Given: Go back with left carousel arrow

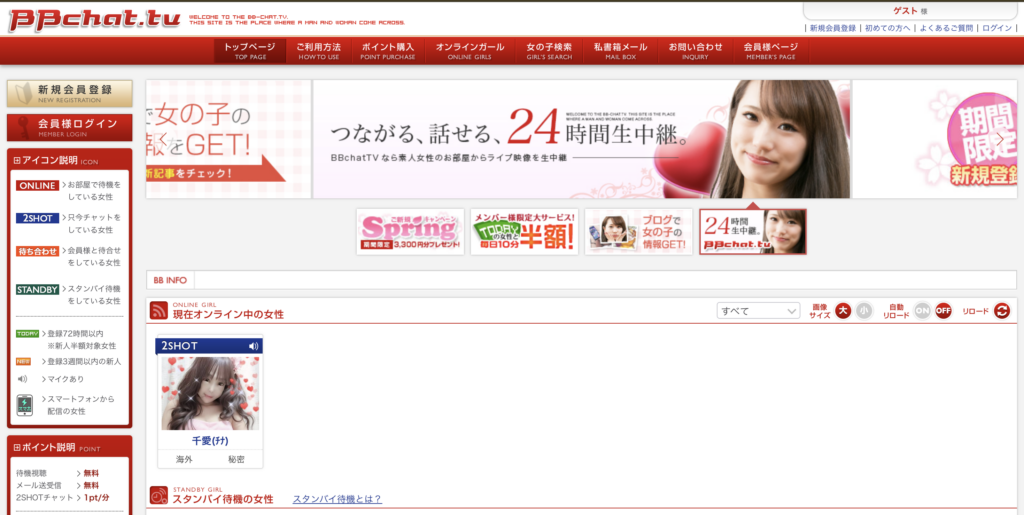Looking at the screenshot, I should coord(164,139).
